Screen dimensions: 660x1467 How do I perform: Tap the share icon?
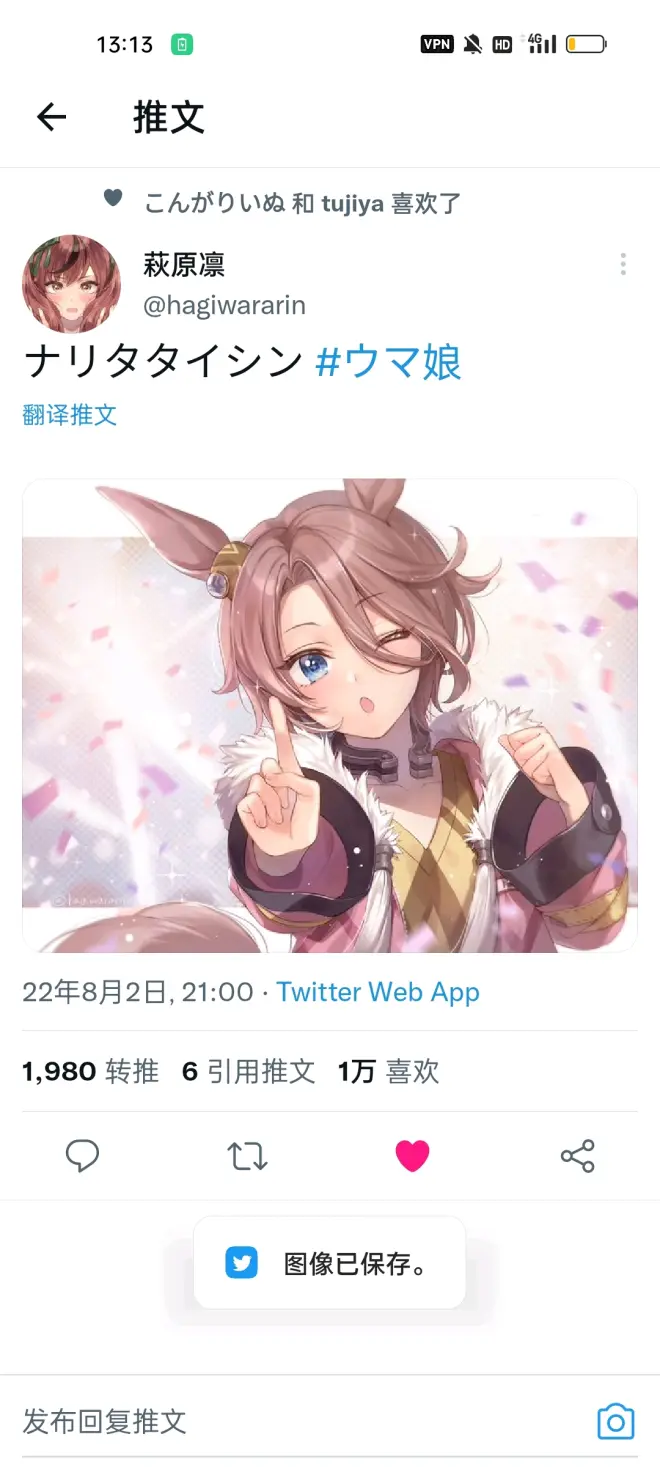[x=577, y=1156]
